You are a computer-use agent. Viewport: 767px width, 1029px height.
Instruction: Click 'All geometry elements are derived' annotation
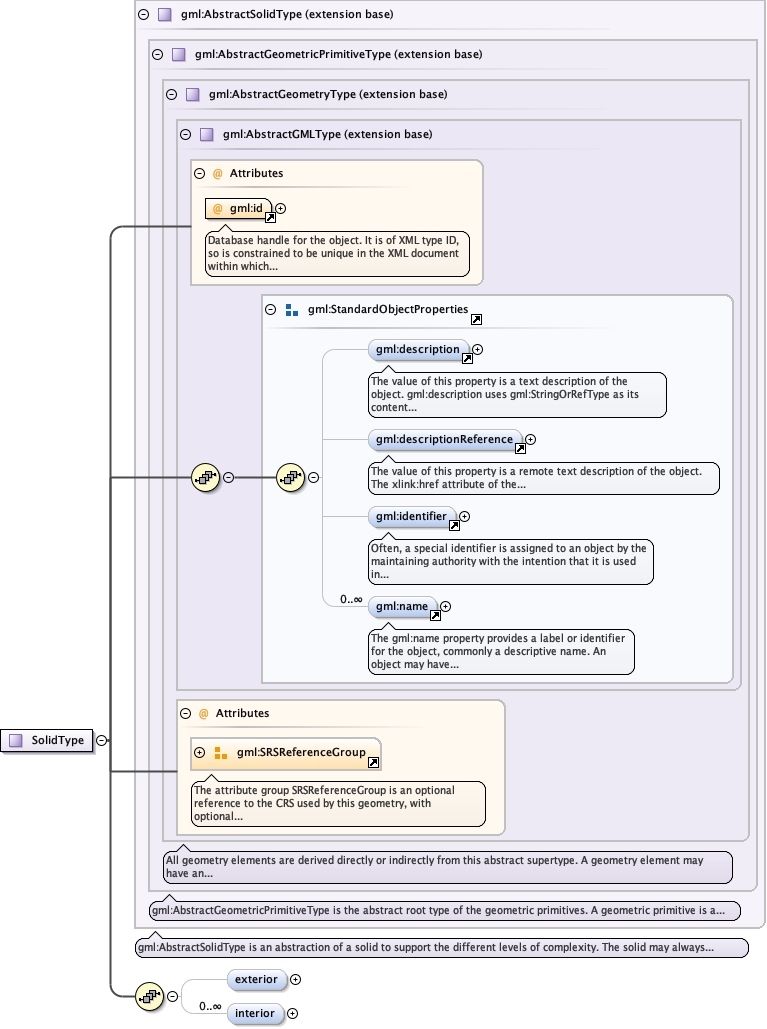pyautogui.click(x=447, y=868)
